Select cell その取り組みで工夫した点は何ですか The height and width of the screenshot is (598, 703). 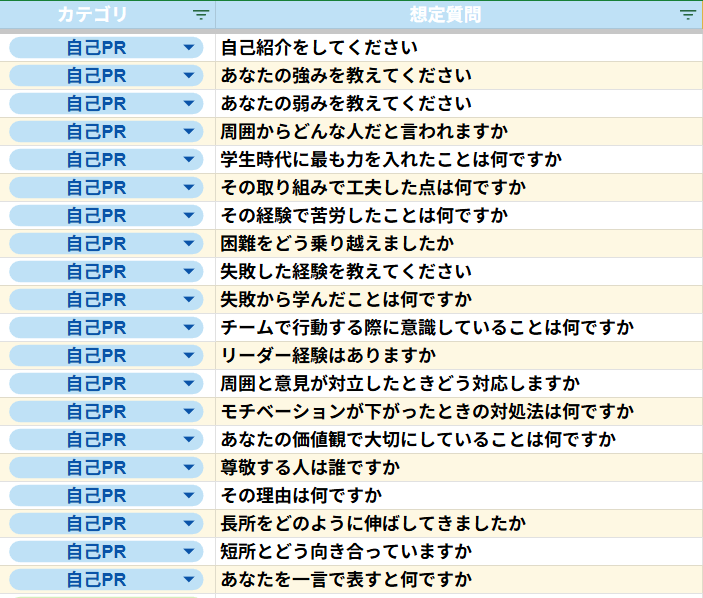click(459, 187)
